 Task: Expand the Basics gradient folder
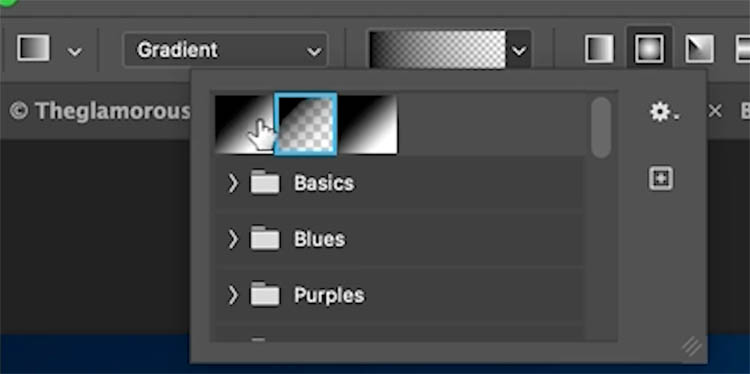(233, 183)
